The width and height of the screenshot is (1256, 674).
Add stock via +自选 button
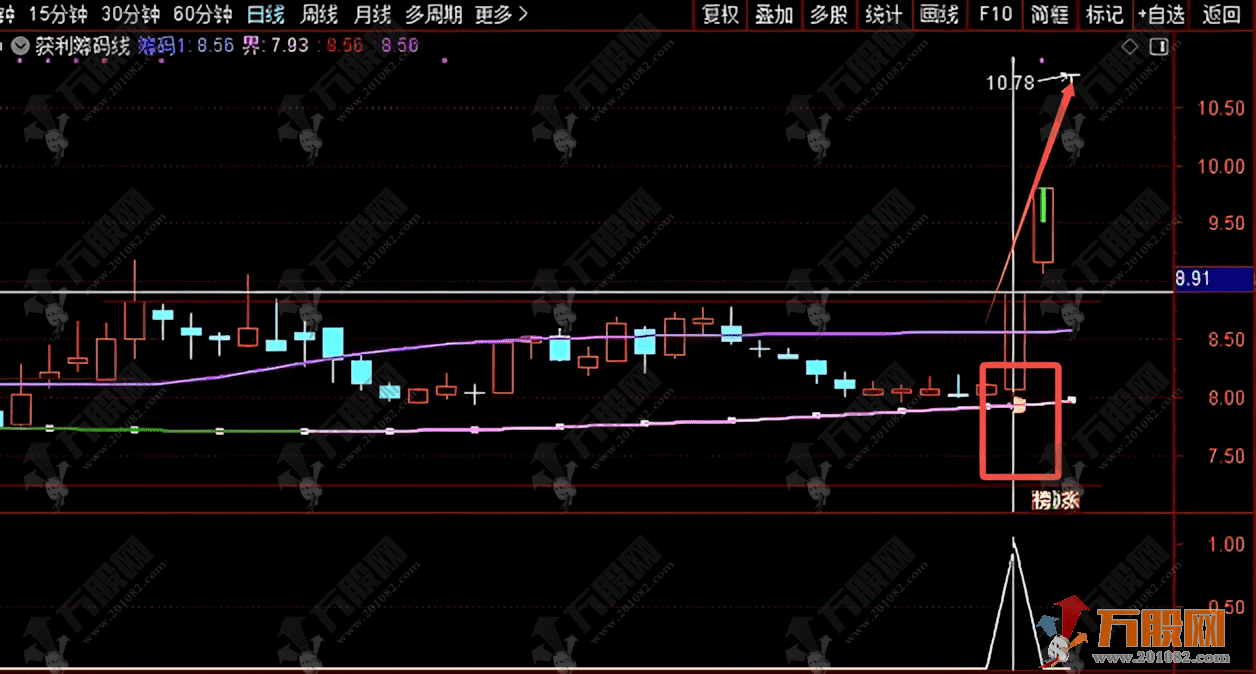[1162, 14]
